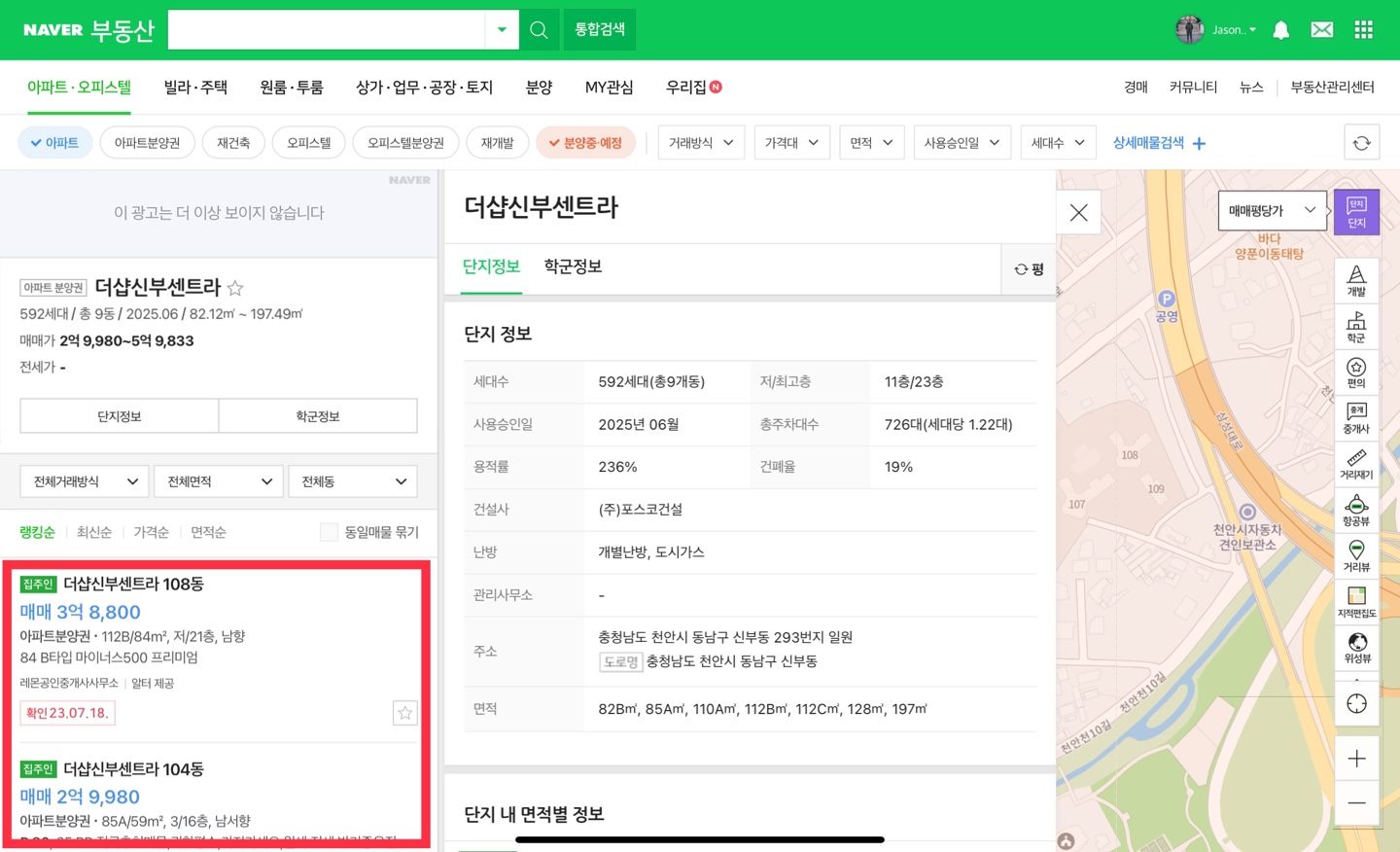Open the 매매평당가 map dropdown

coord(1272,210)
